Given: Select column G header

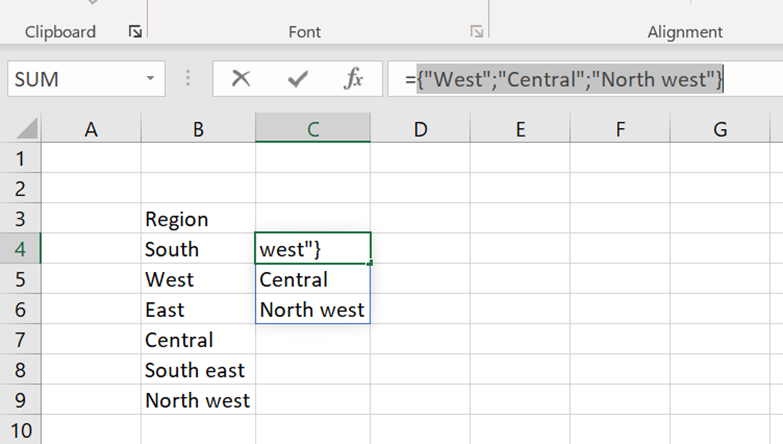Looking at the screenshot, I should pyautogui.click(x=720, y=128).
